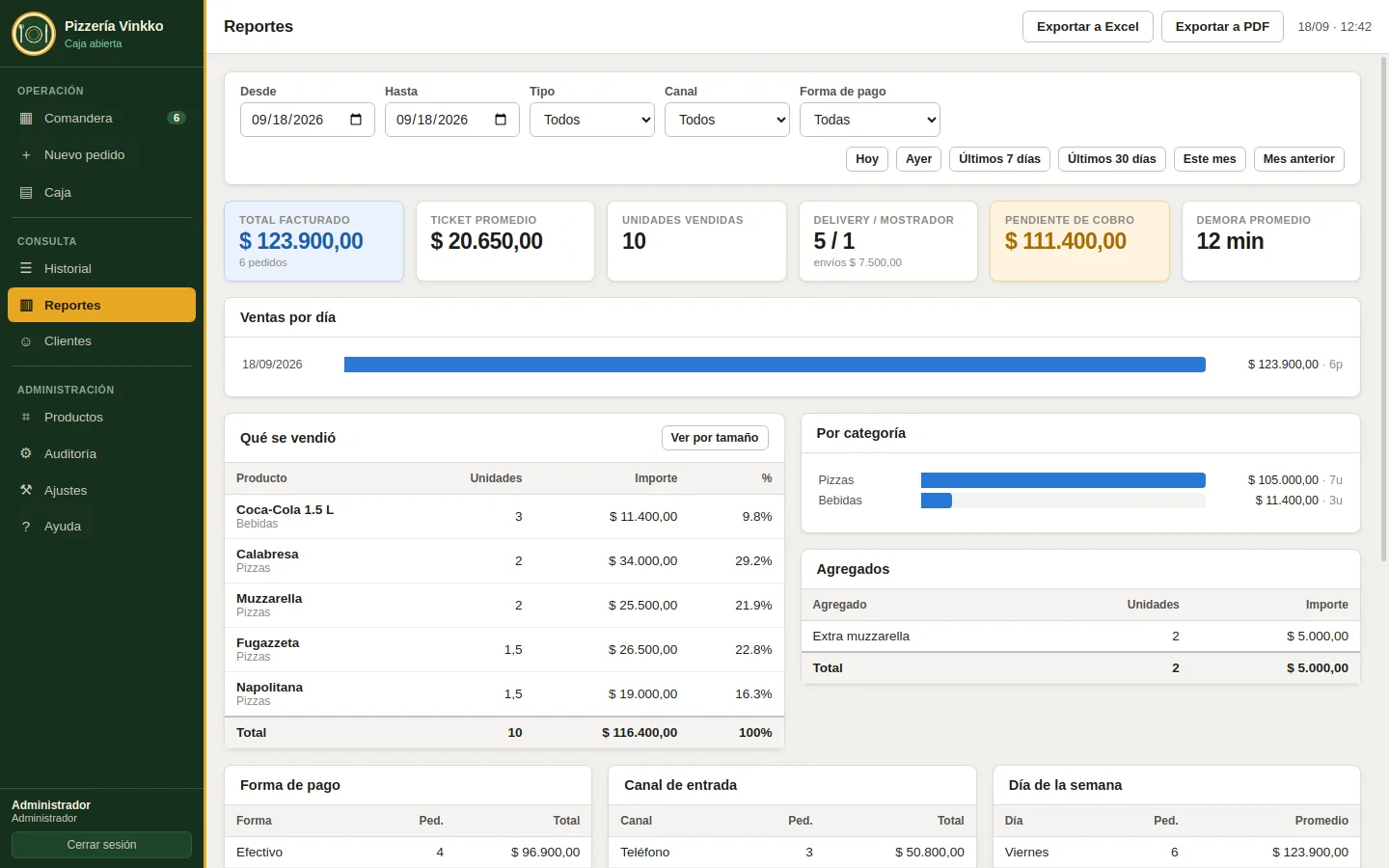Open the Hasta date picker calendar icon
The height and width of the screenshot is (868, 1389).
(x=501, y=120)
